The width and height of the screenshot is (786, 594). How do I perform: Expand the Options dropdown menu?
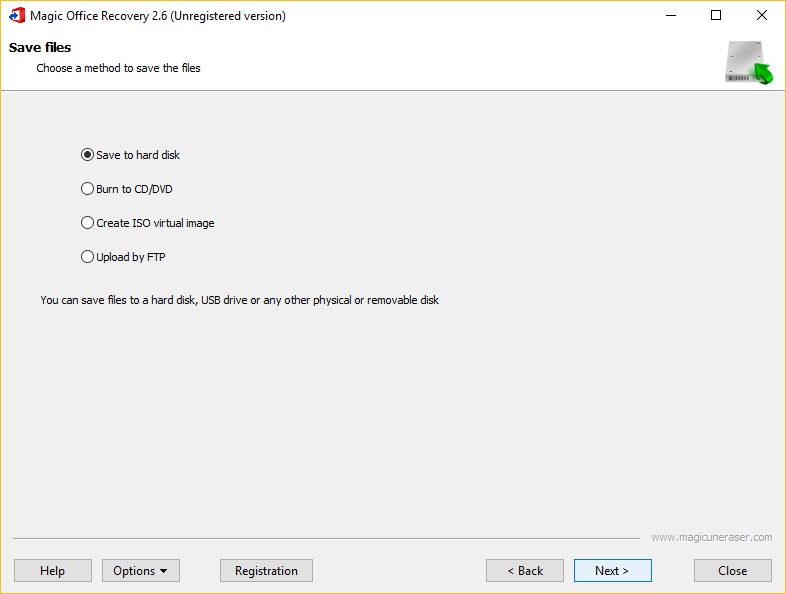pyautogui.click(x=140, y=571)
